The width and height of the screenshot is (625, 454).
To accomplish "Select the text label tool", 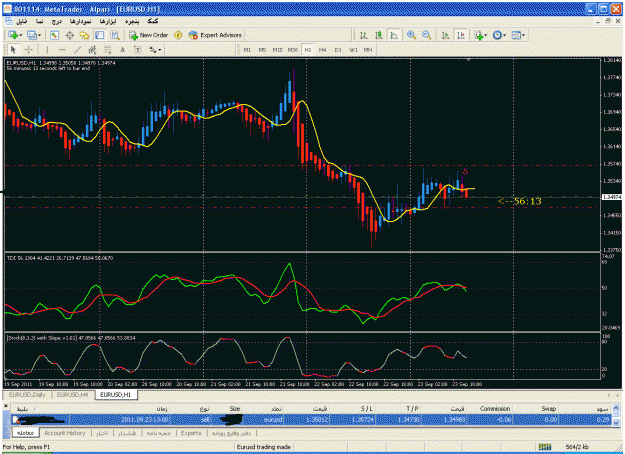I will point(138,50).
